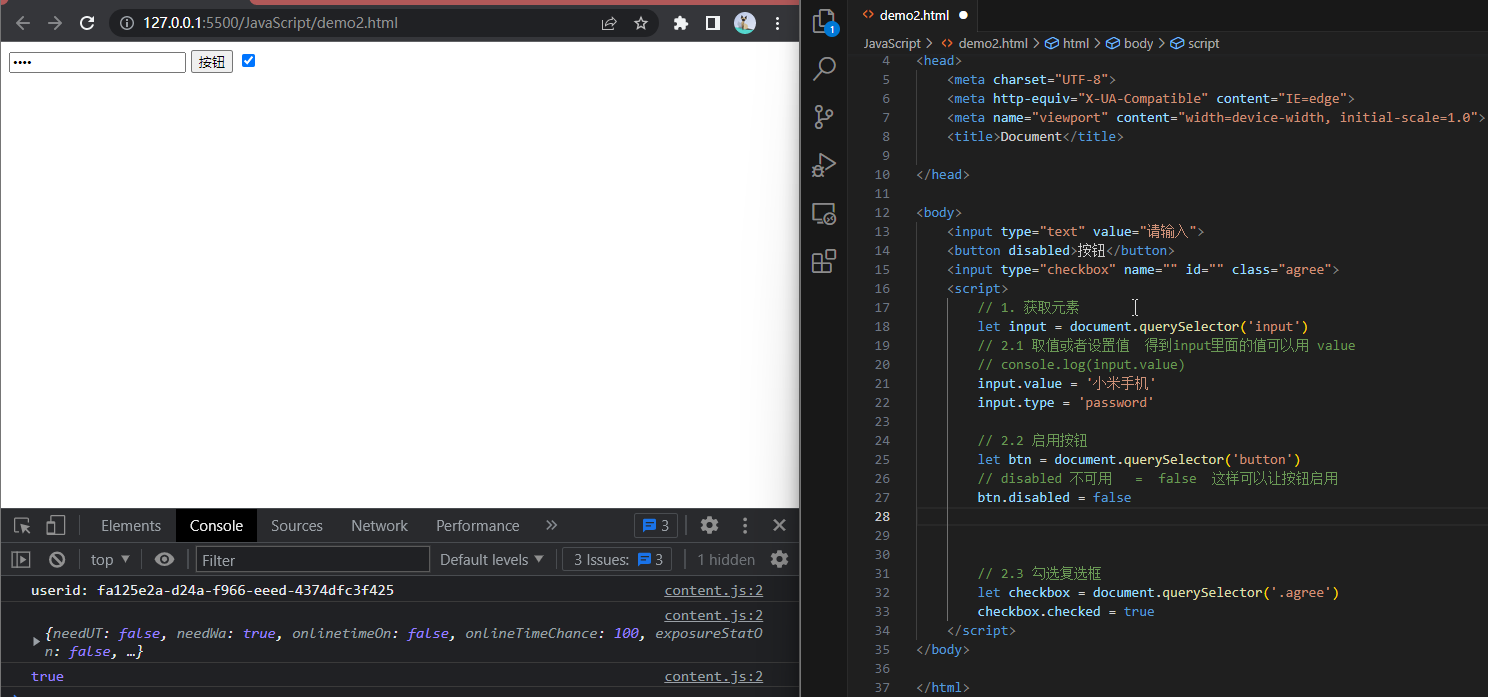Switch to the Network tab
1488x697 pixels.
tap(379, 525)
